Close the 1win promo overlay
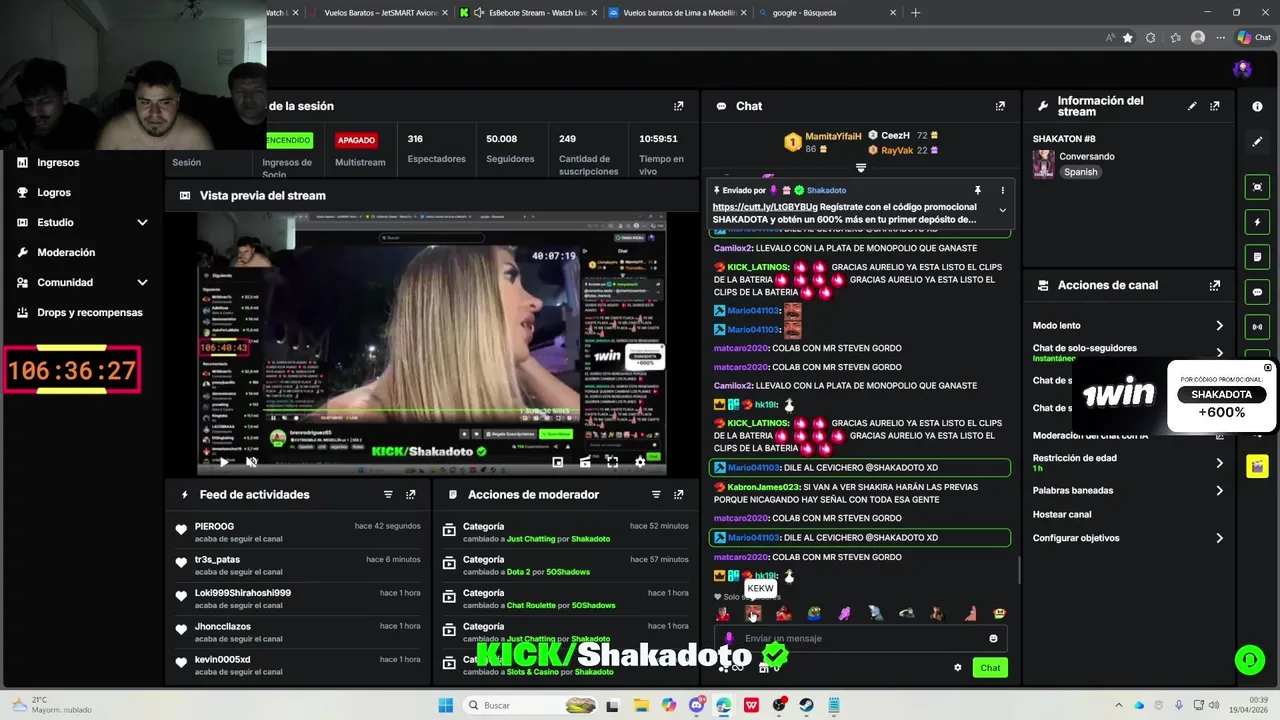The image size is (1280, 720). point(1268,368)
